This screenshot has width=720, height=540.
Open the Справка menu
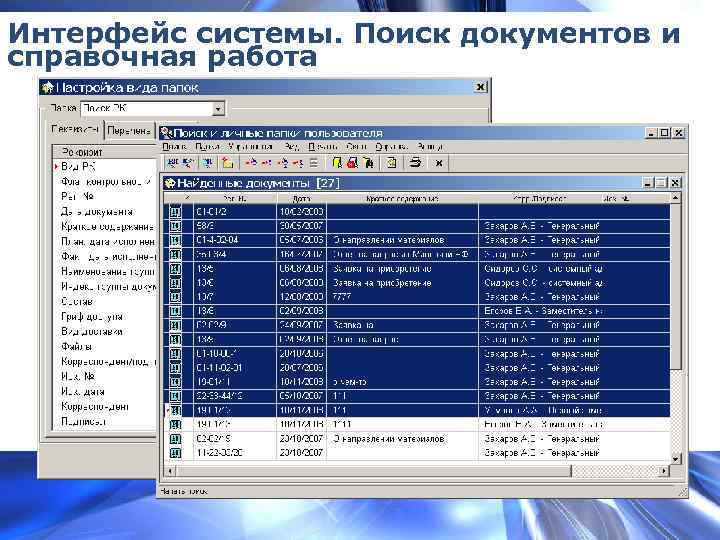[x=392, y=146]
